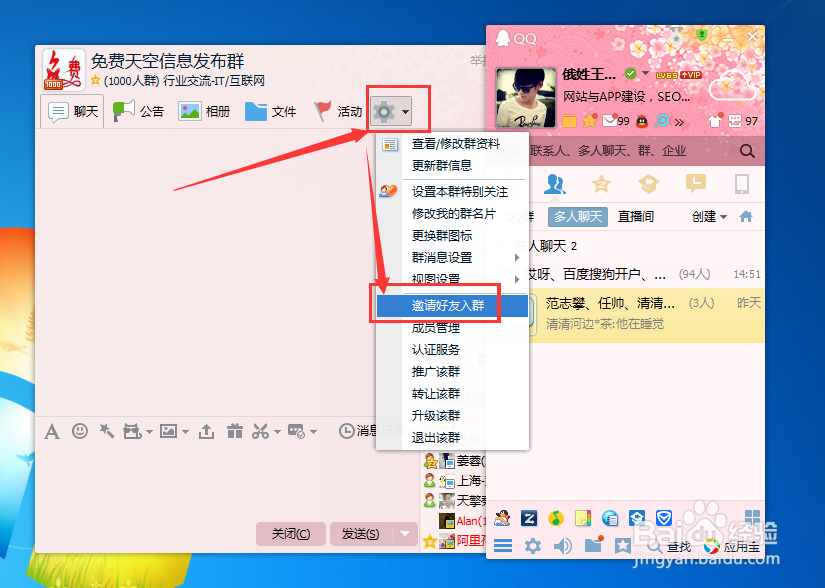Click the window shake icon
This screenshot has width=825, height=588.
point(107,431)
